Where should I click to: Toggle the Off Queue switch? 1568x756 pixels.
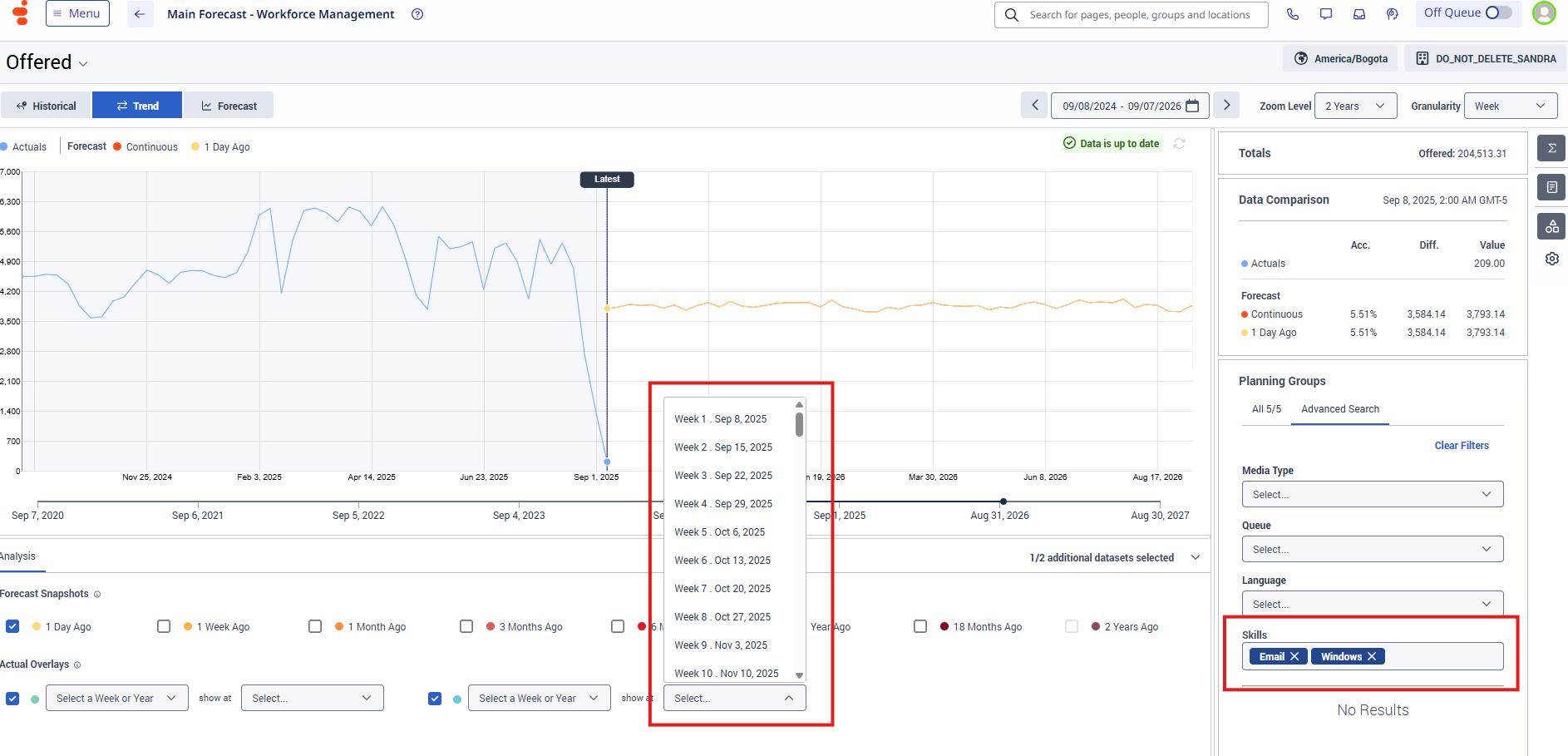point(1498,12)
